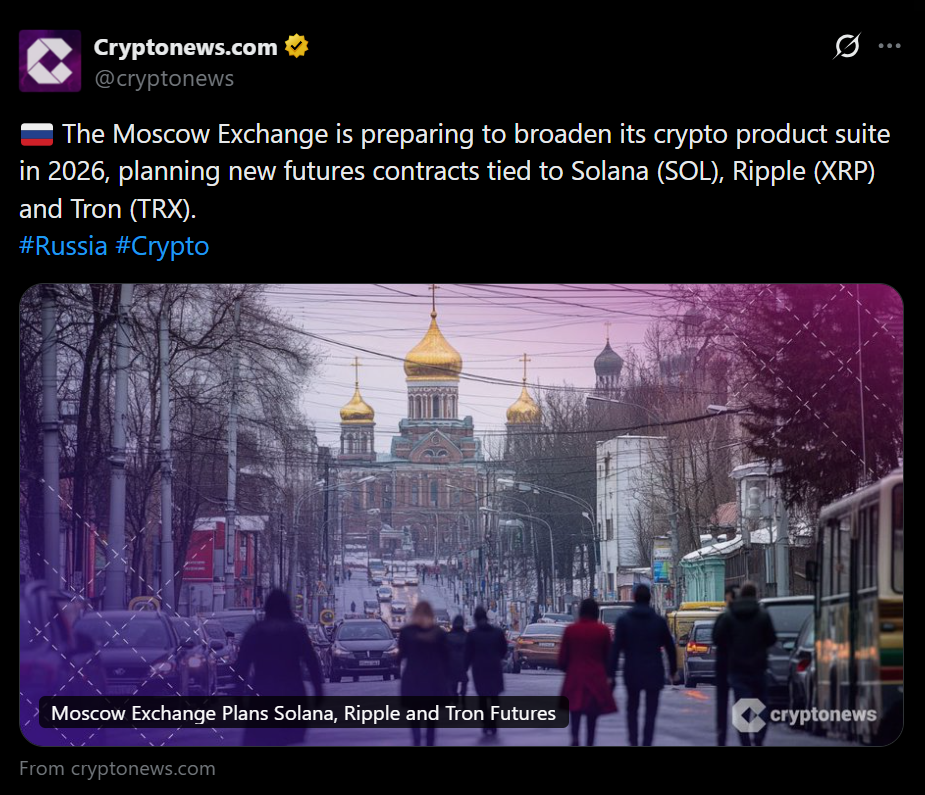The width and height of the screenshot is (925, 795).
Task: Open the three-dot more options menu
Action: click(889, 46)
